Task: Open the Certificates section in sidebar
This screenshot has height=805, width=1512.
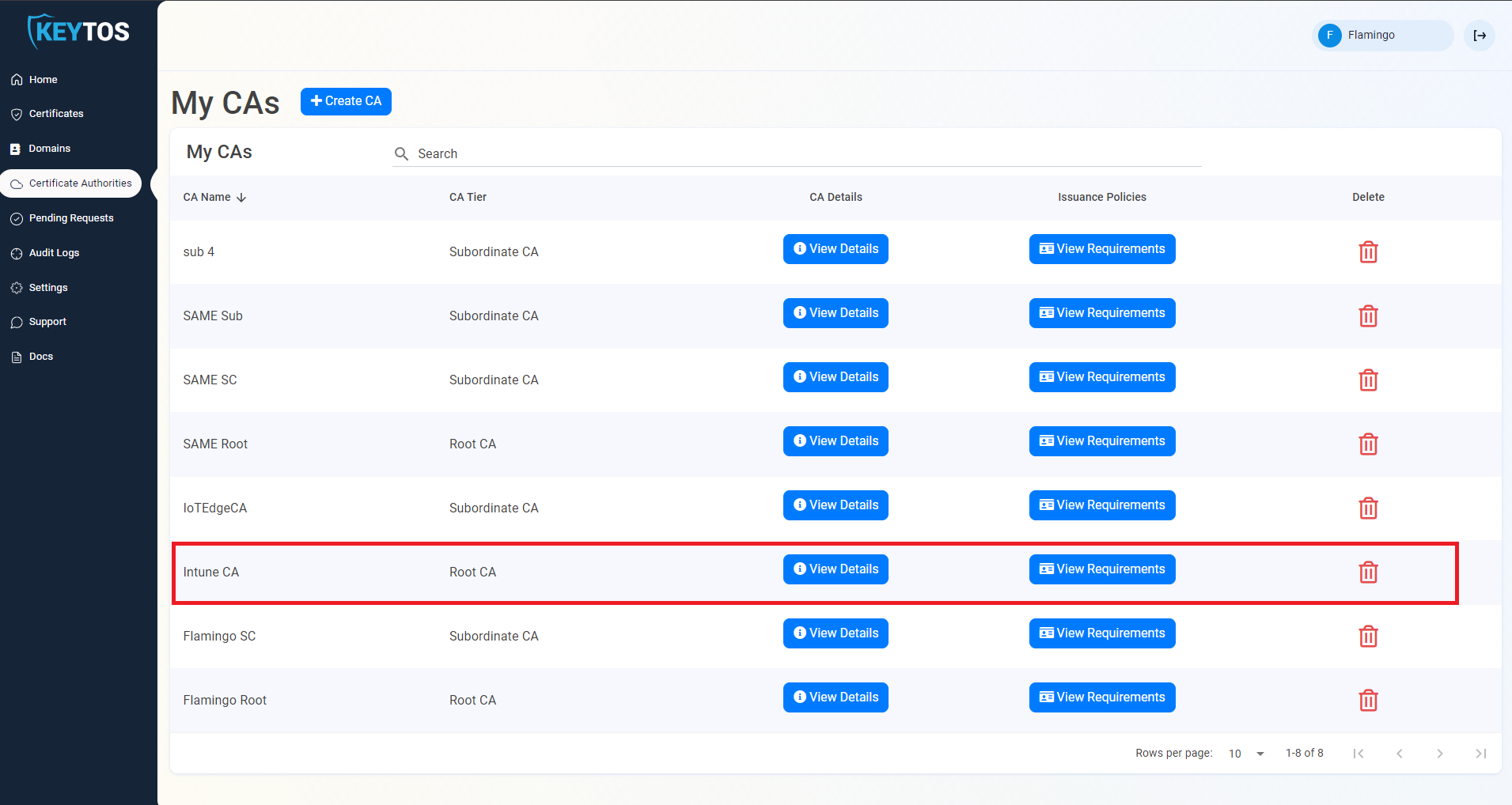Action: [55, 113]
